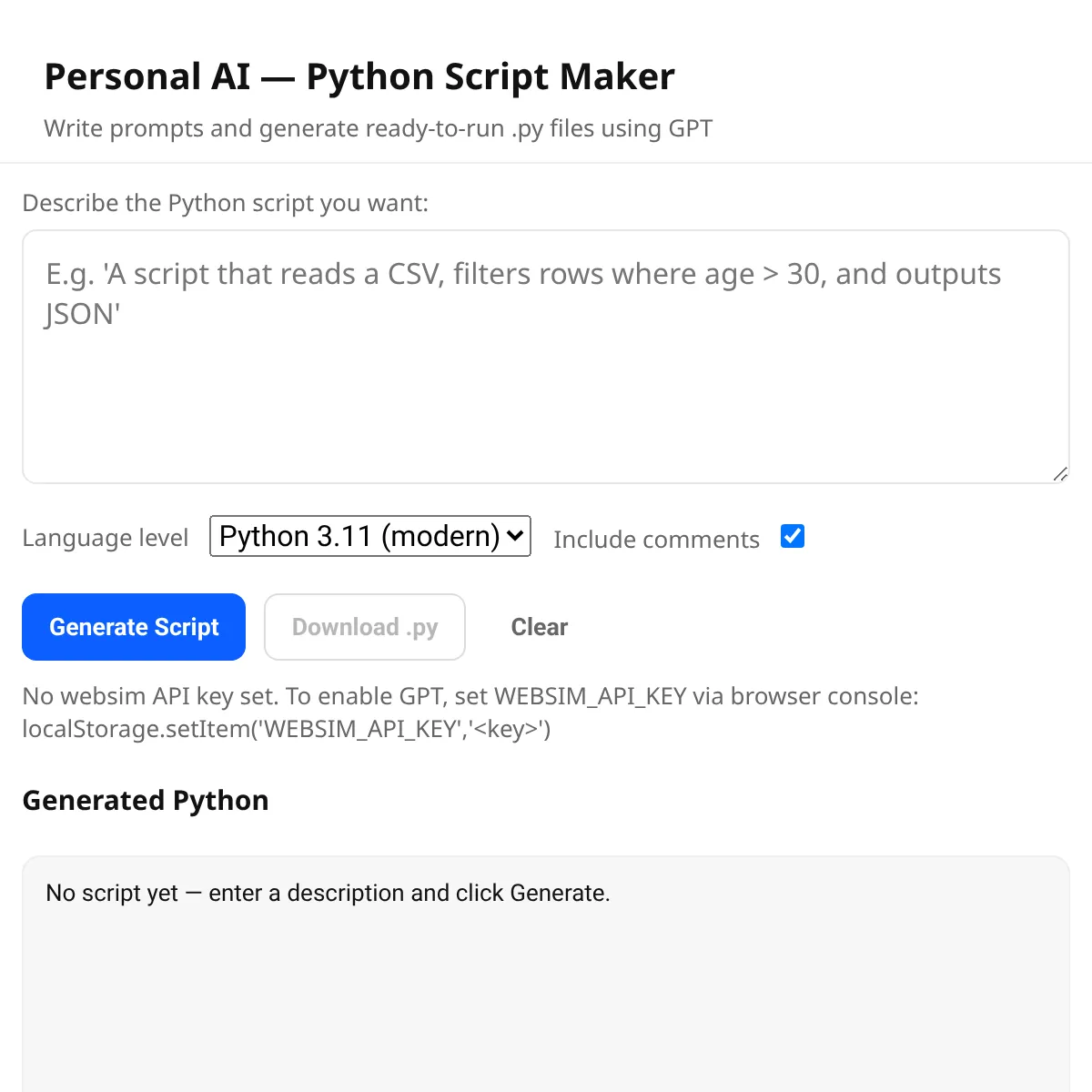Click the disabled Download .py button
1092x1092 pixels.
point(364,627)
